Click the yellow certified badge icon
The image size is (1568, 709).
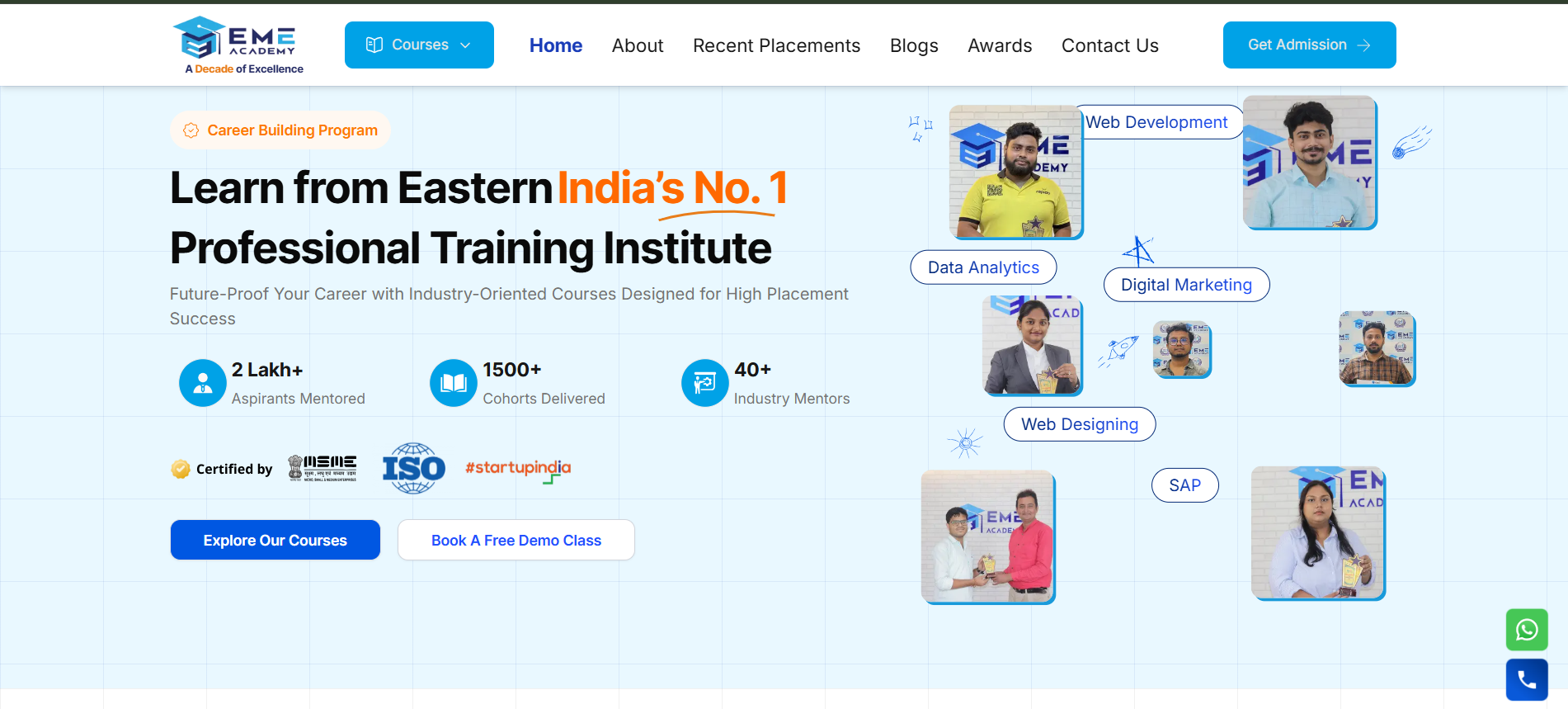(181, 469)
